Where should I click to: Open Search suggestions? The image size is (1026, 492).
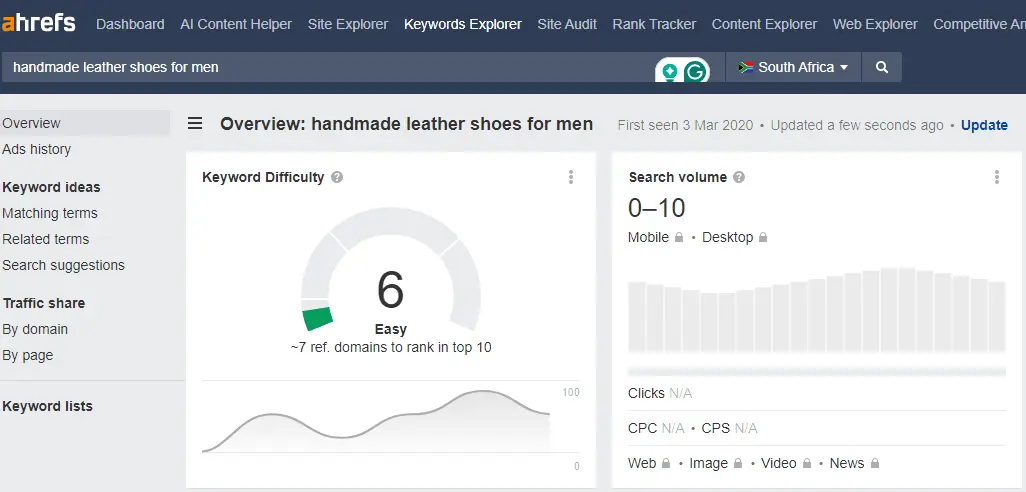tap(63, 266)
